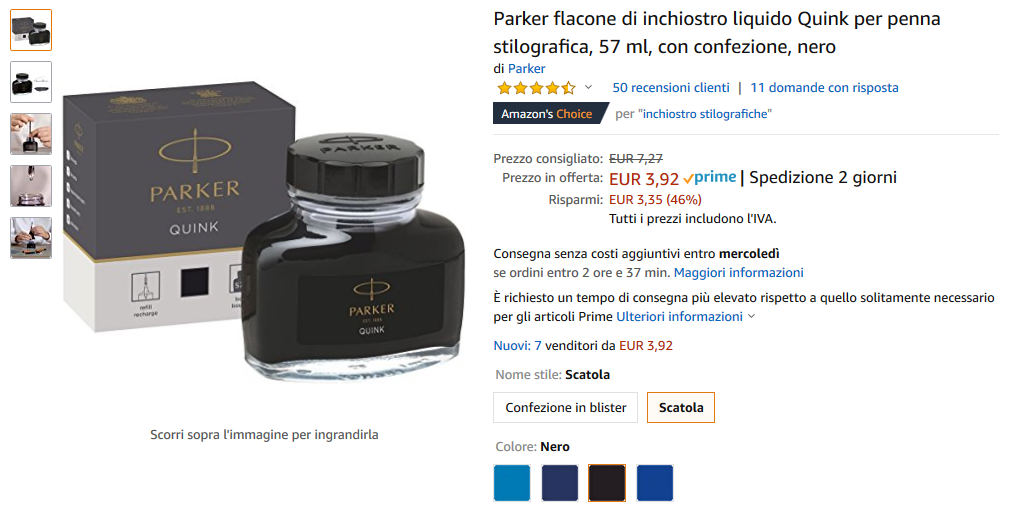Select the fifth thumbnail of person writing
Viewport: 1021px width, 514px height.
click(x=31, y=238)
